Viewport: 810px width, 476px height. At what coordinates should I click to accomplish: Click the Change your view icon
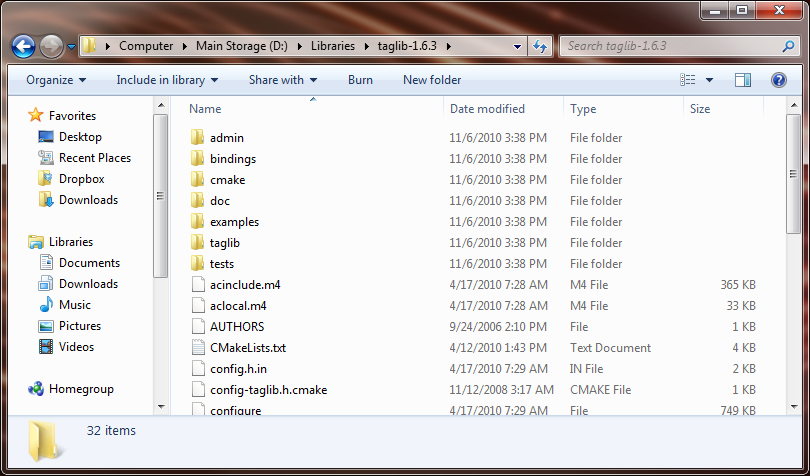pyautogui.click(x=688, y=80)
